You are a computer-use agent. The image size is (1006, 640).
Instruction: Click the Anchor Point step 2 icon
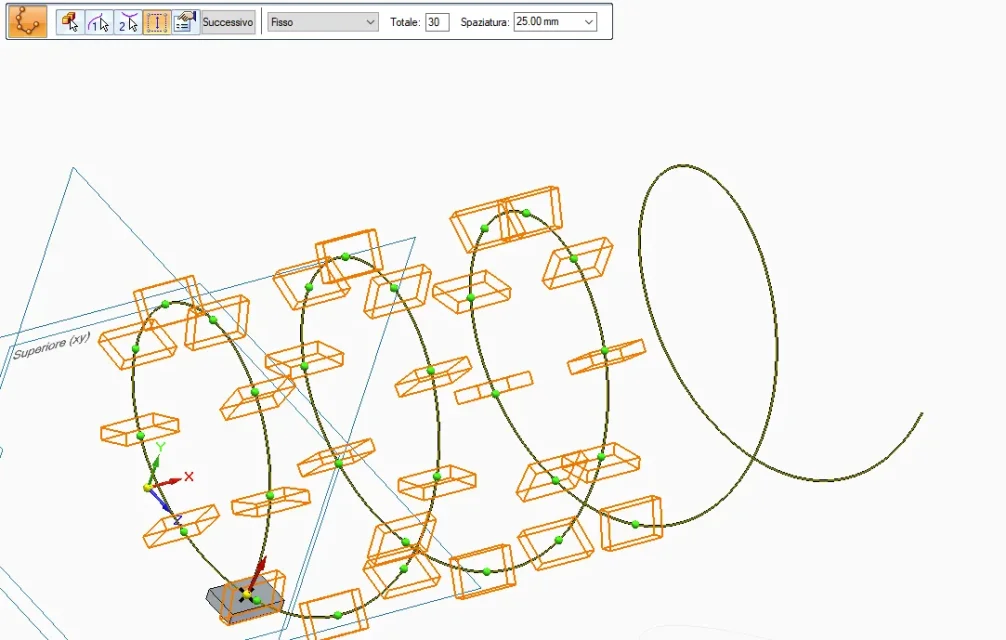[127, 21]
